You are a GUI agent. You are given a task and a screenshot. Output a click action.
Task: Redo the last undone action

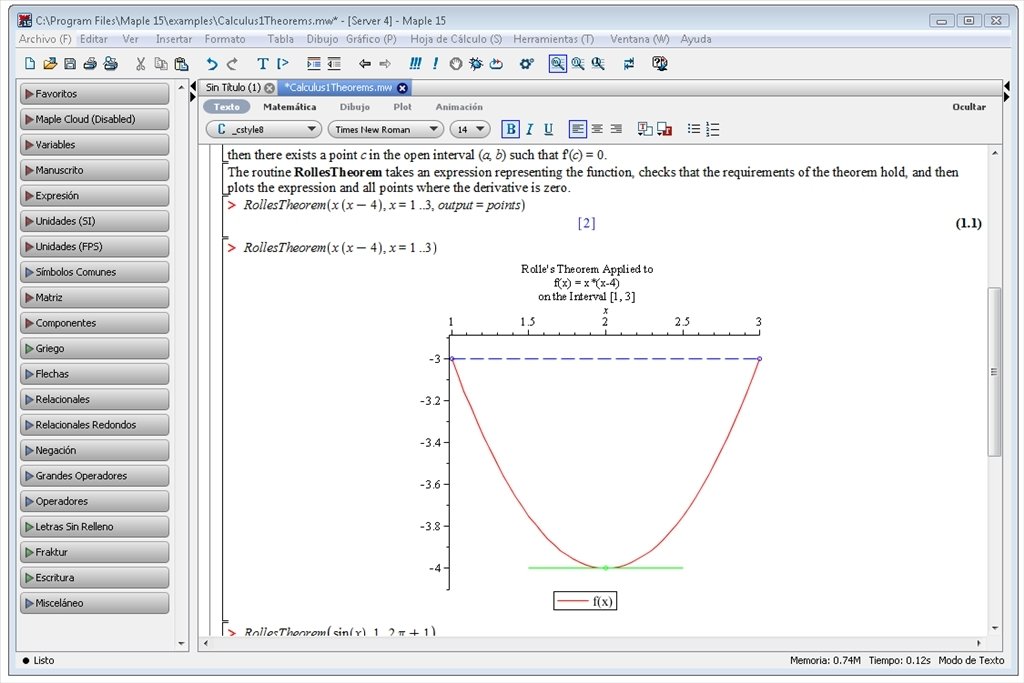[232, 63]
